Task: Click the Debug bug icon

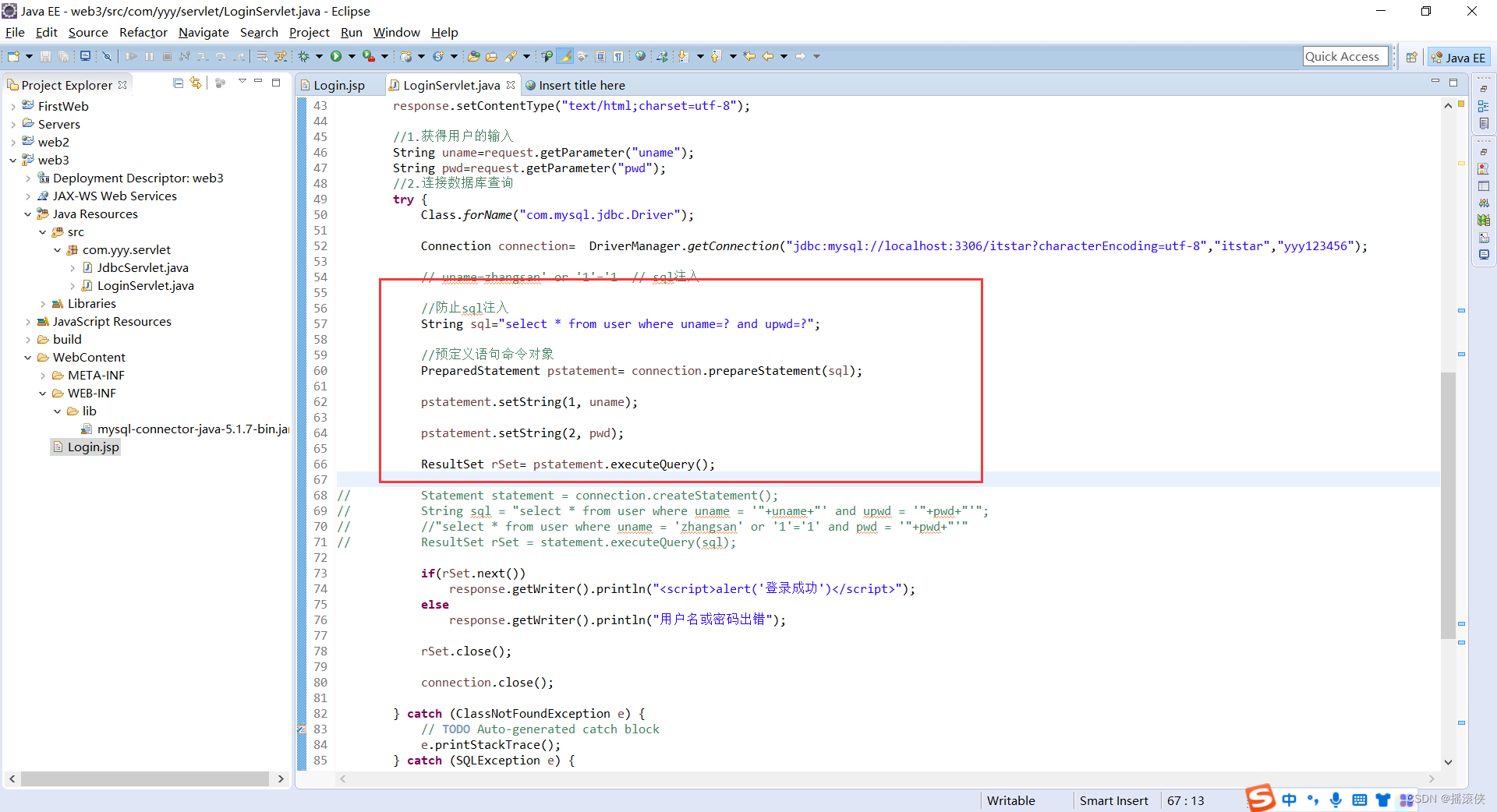Action: tap(304, 56)
